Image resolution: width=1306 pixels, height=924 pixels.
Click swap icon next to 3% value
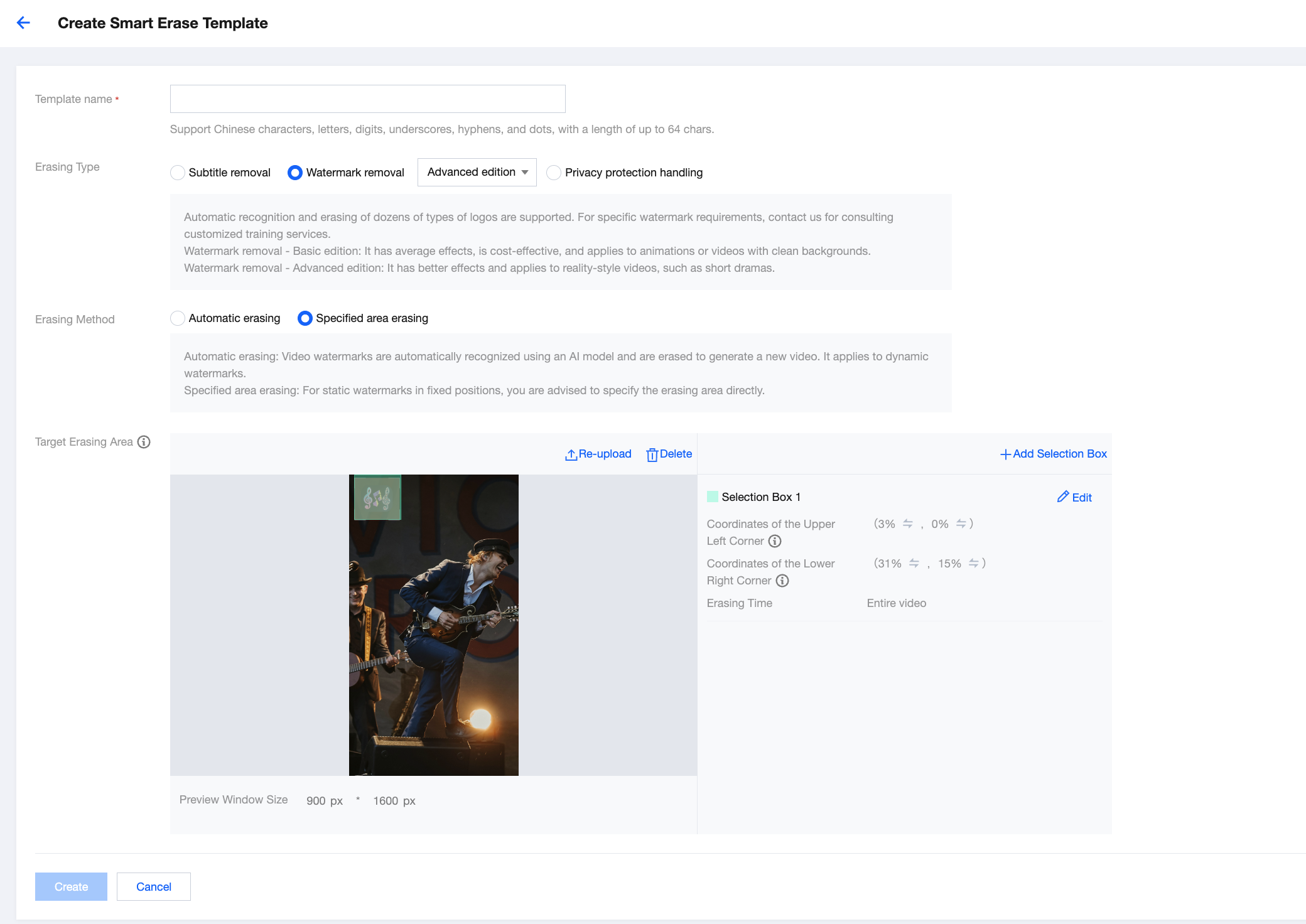click(908, 524)
